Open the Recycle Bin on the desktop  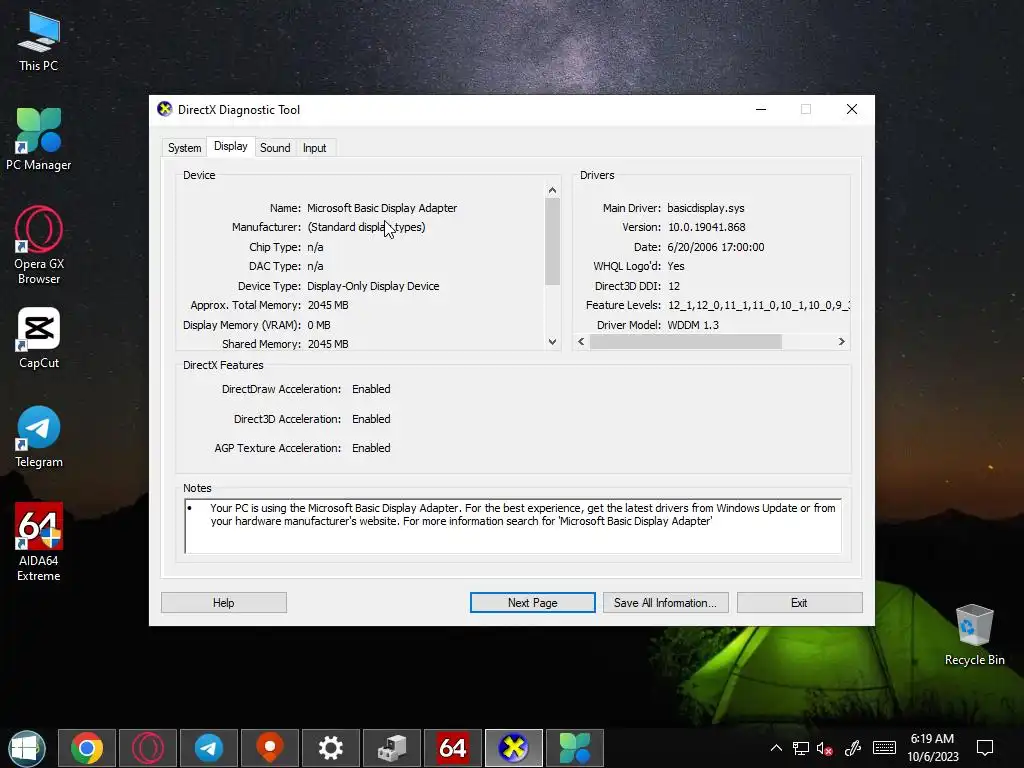point(974,635)
